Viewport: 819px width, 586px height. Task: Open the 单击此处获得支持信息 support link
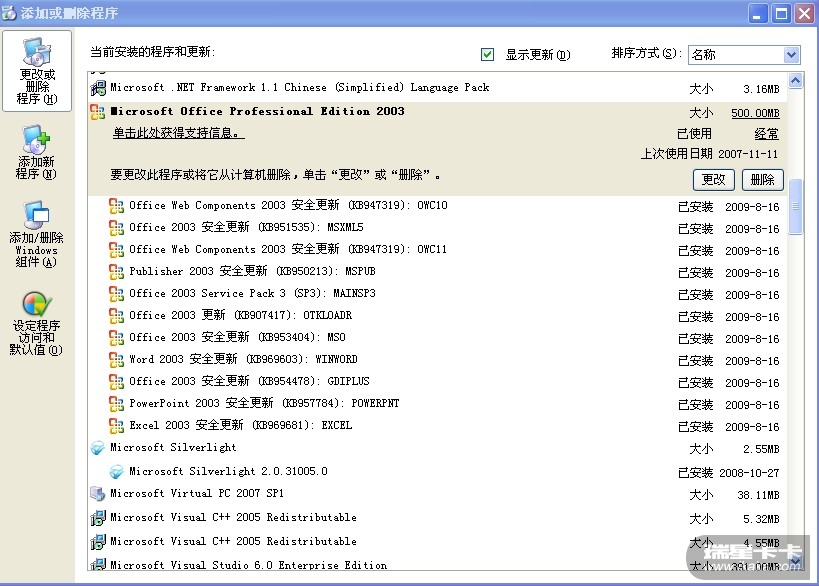click(179, 133)
